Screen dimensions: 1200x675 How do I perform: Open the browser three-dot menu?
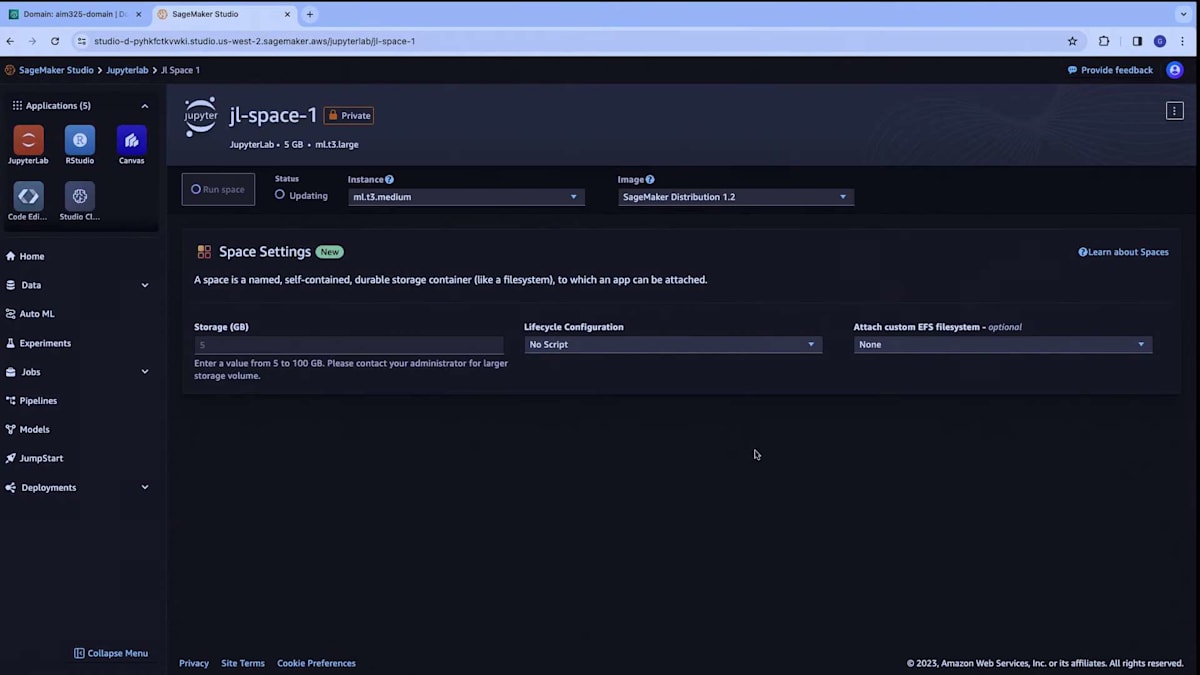click(1184, 41)
